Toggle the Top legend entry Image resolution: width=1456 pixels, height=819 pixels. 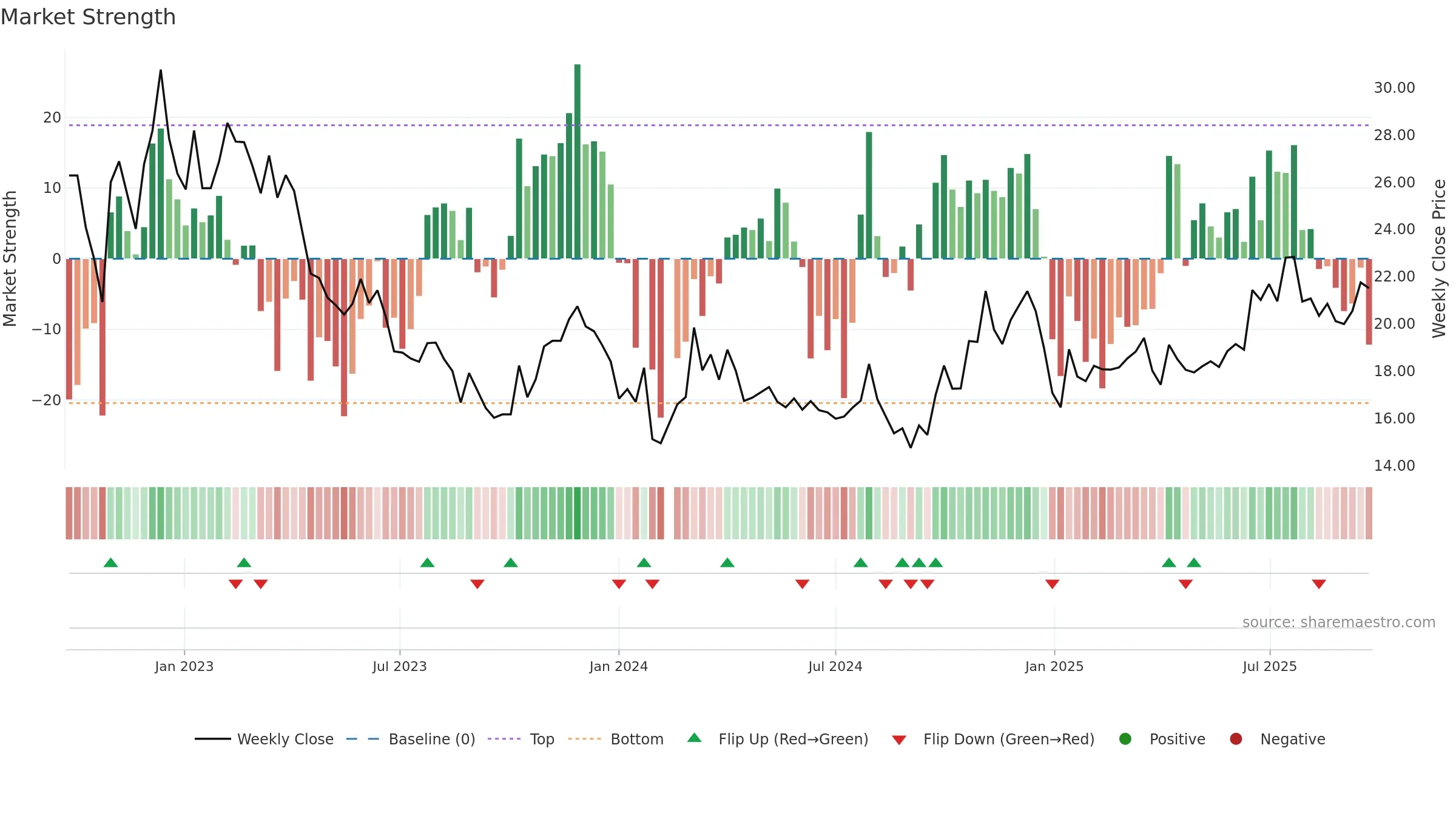pyautogui.click(x=521, y=739)
